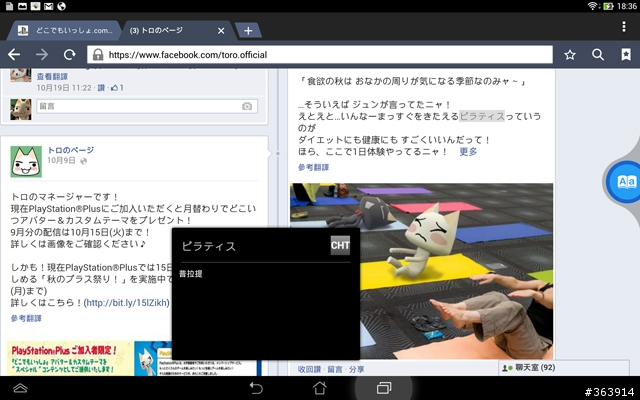Like the comment dated 10月19日

tap(101, 88)
